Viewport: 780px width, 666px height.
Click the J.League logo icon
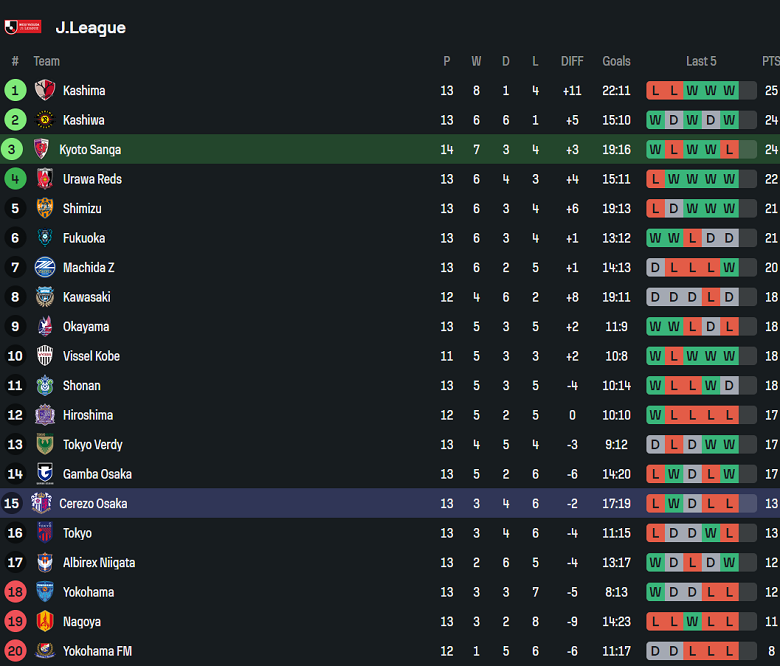23,27
